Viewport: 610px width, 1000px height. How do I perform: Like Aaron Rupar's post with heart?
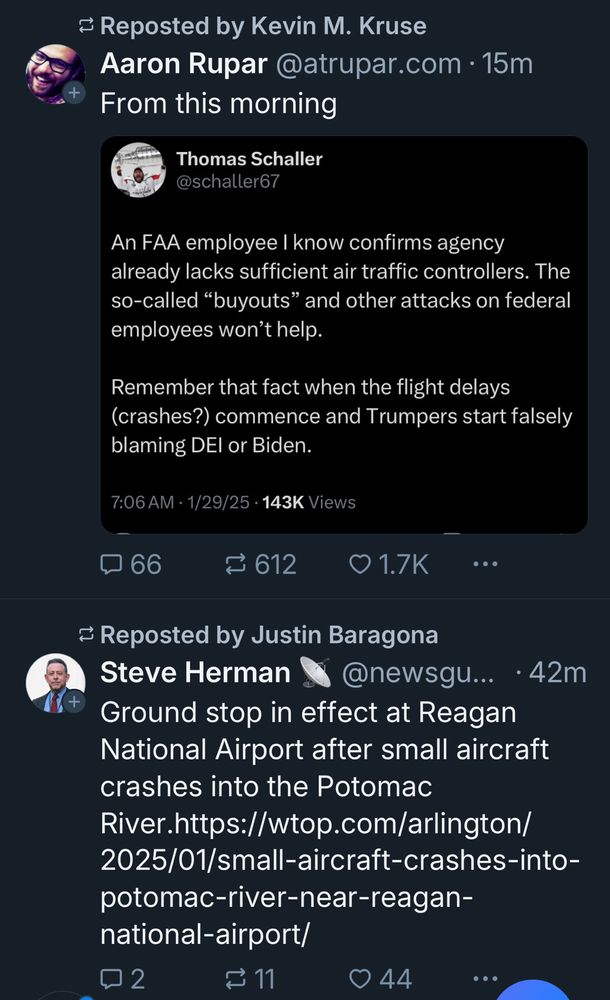pos(360,565)
